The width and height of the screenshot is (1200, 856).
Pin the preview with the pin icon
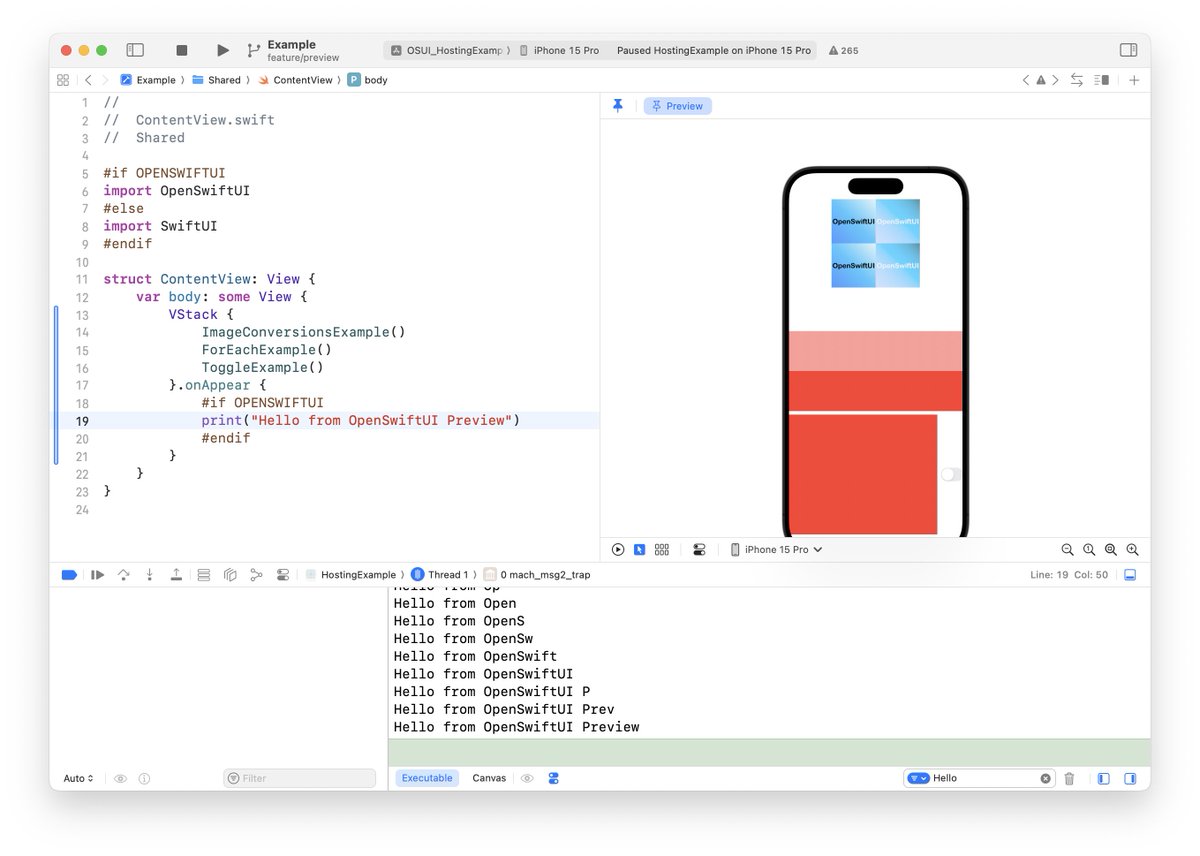(x=618, y=106)
